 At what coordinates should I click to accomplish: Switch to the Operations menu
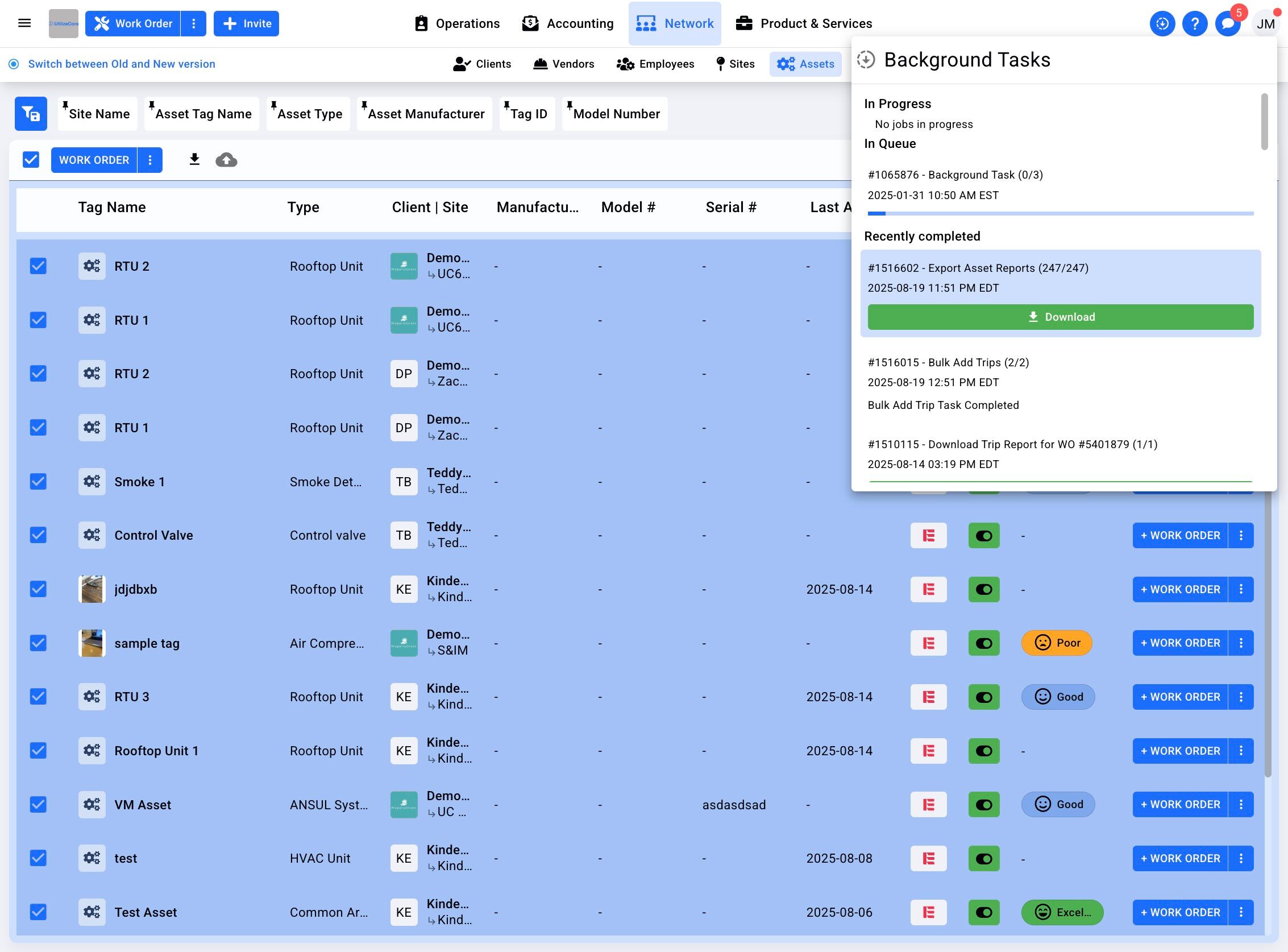point(457,24)
